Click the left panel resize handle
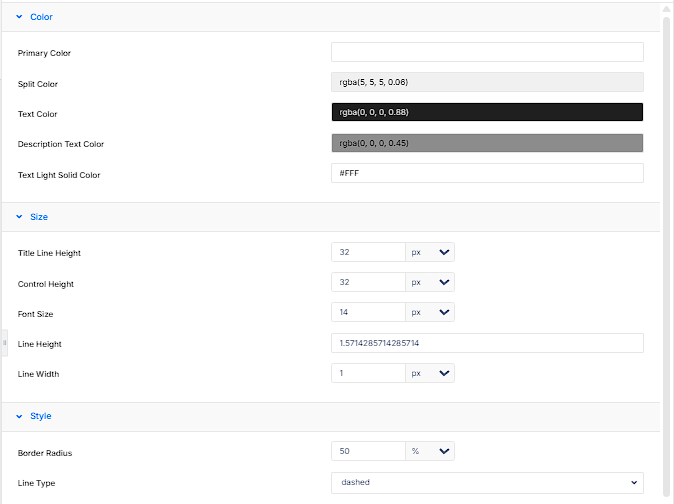674x504 pixels. [4, 343]
